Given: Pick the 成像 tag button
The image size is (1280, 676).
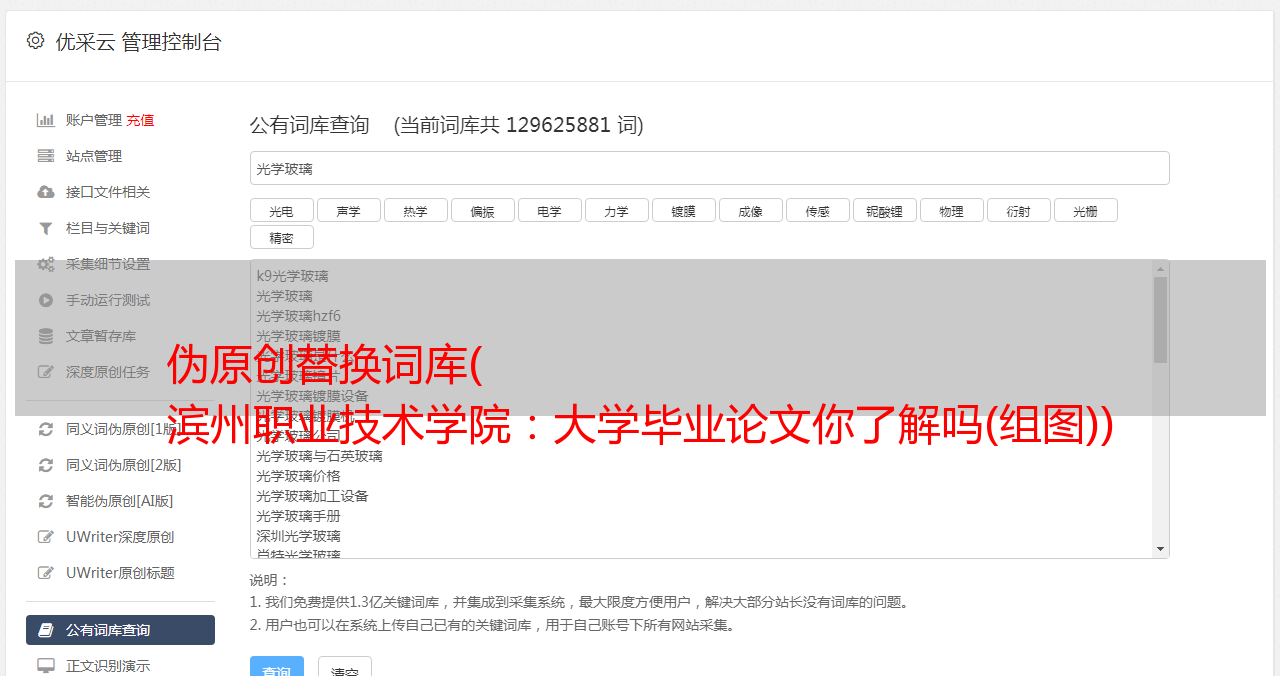Looking at the screenshot, I should point(750,210).
